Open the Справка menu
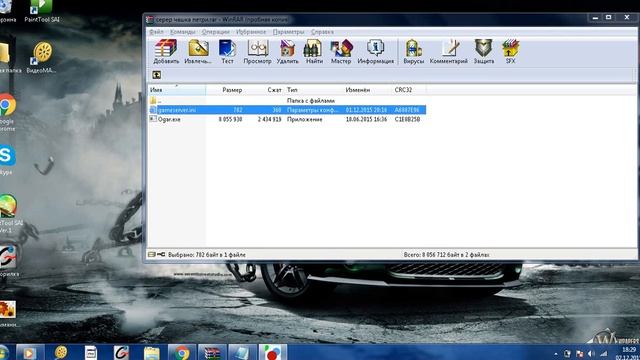 [x=322, y=32]
